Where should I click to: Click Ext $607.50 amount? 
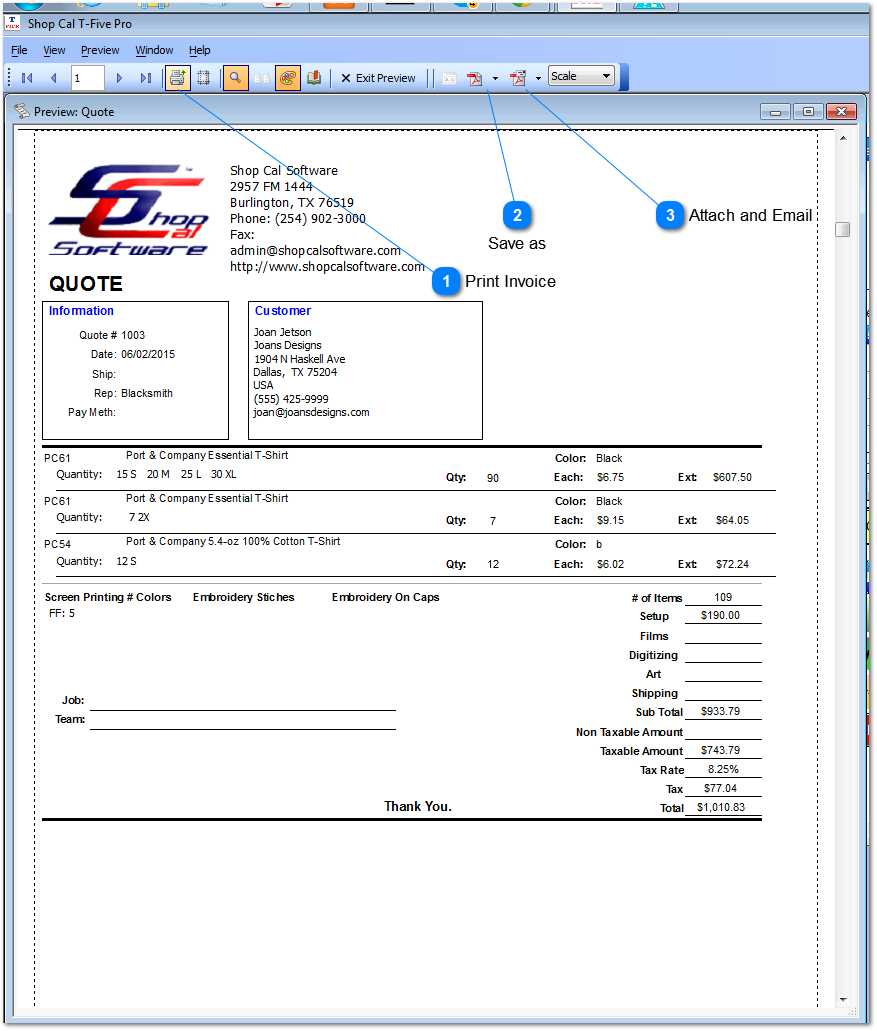pos(732,477)
